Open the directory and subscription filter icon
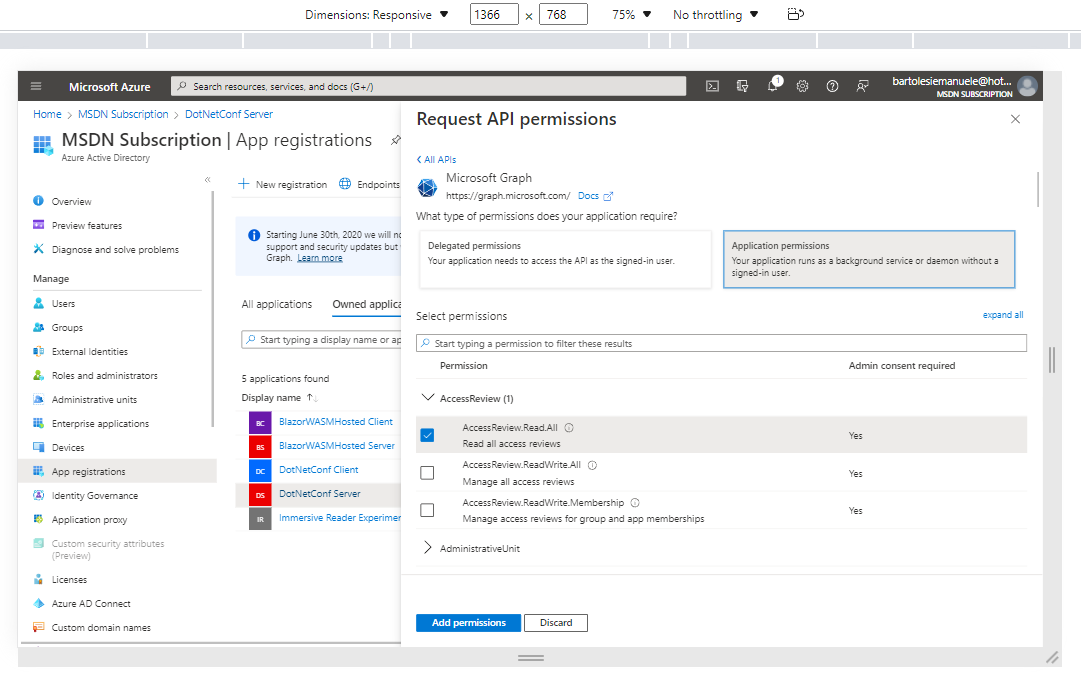The width and height of the screenshot is (1081, 679). [742, 86]
